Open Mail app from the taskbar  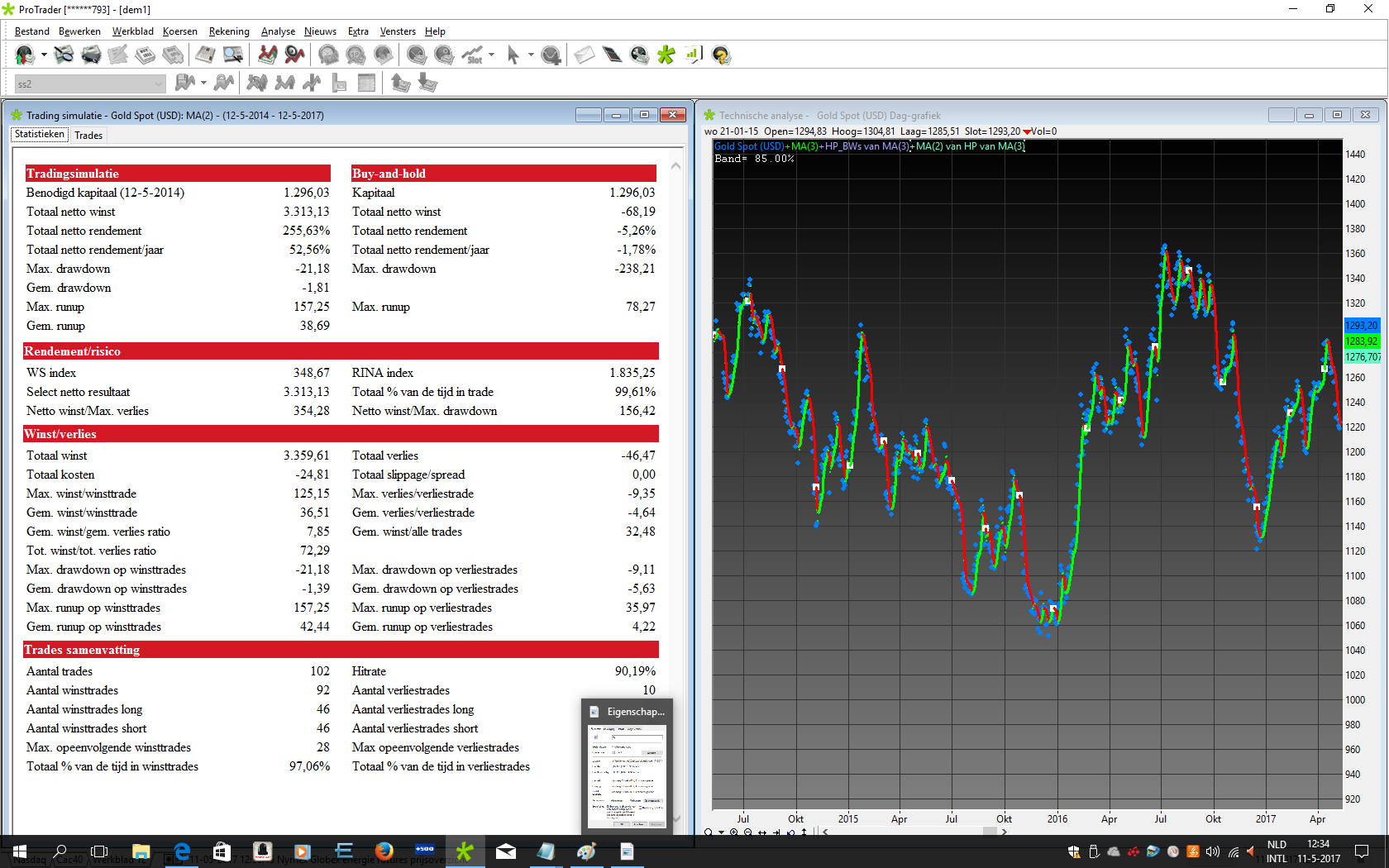[x=506, y=851]
